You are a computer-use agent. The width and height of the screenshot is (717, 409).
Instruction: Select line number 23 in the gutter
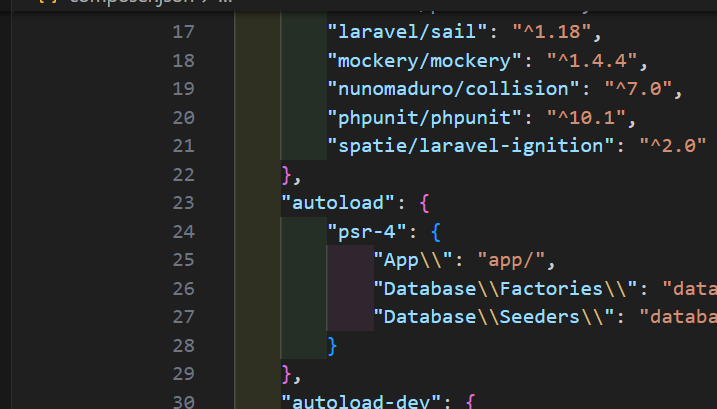(x=183, y=203)
